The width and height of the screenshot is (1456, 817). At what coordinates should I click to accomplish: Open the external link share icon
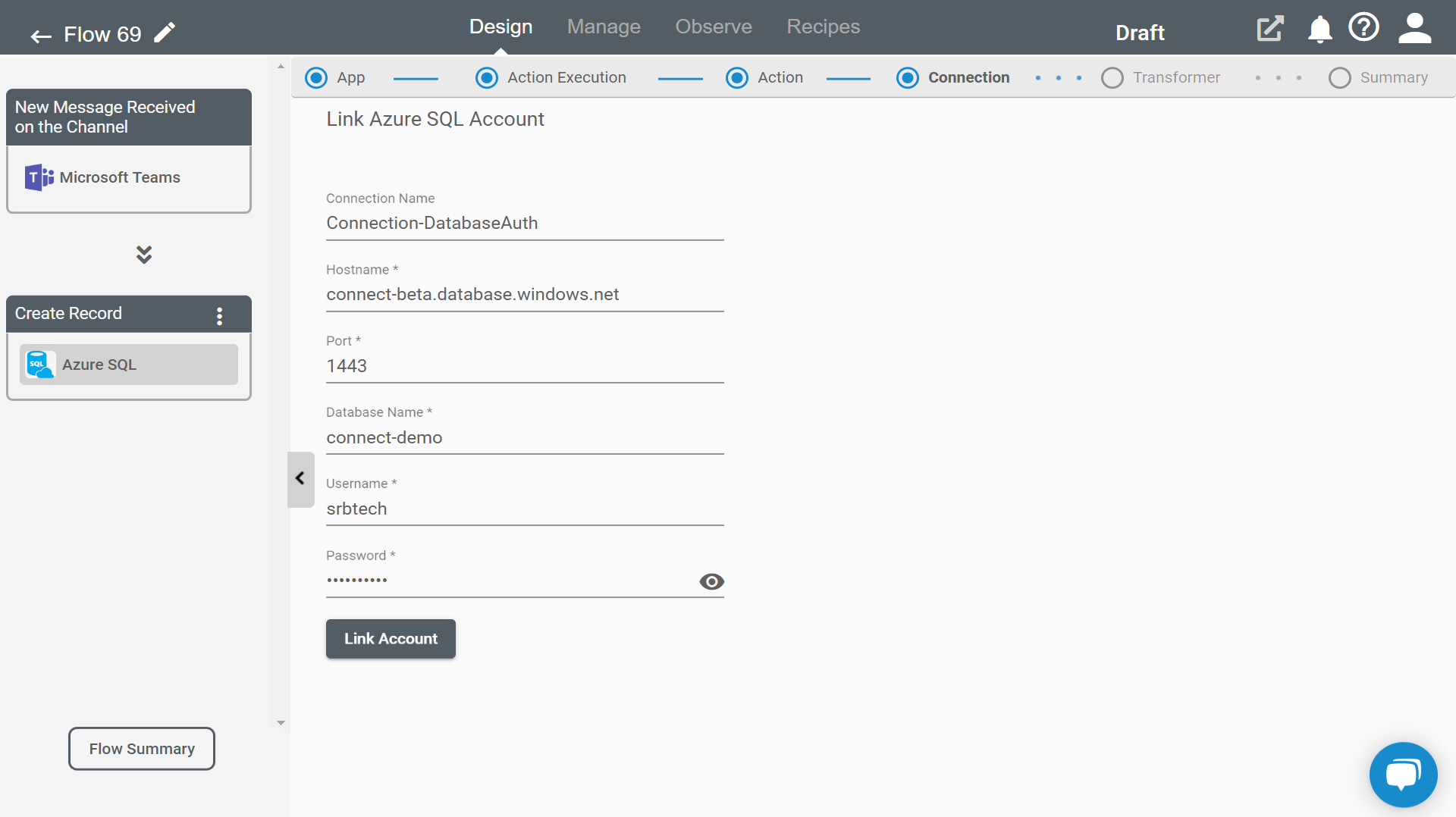coord(1270,29)
